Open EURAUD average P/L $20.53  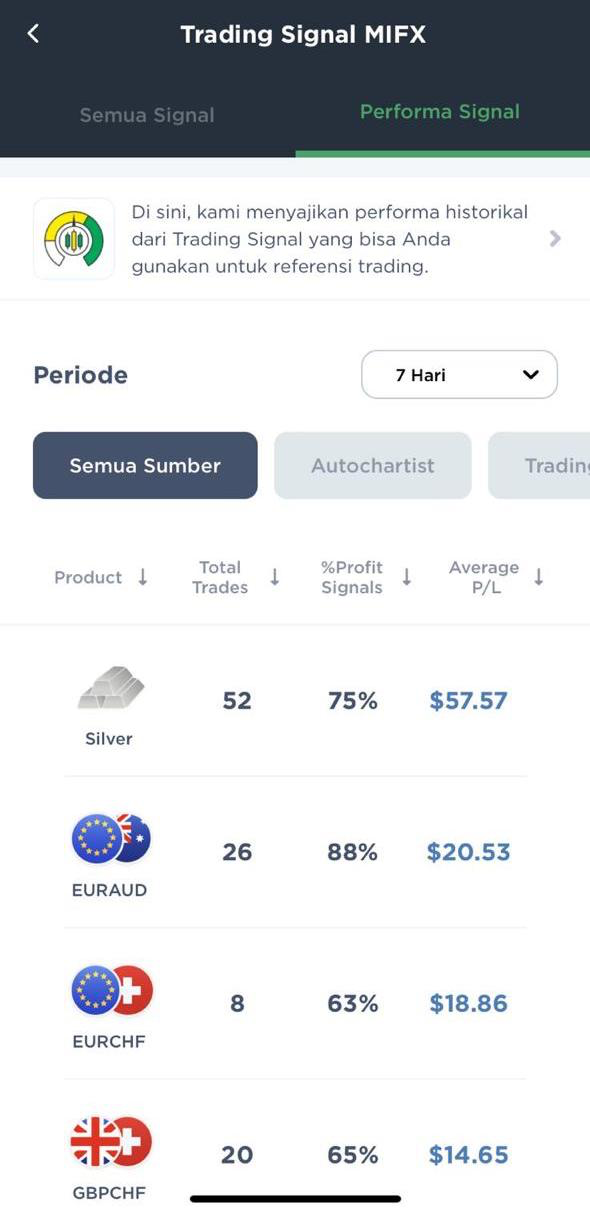[468, 852]
